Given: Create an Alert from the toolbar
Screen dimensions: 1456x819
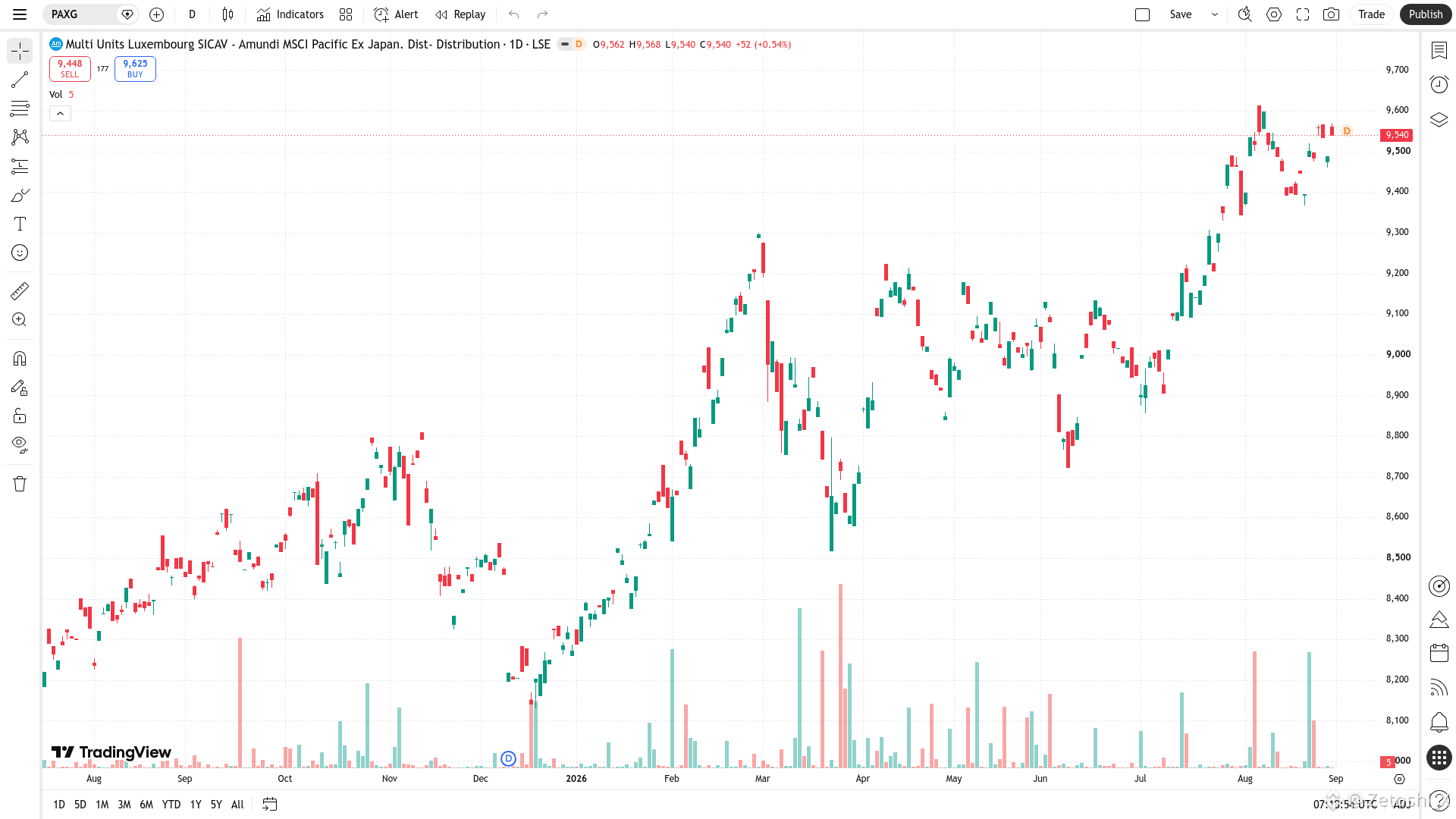Looking at the screenshot, I should pyautogui.click(x=397, y=14).
